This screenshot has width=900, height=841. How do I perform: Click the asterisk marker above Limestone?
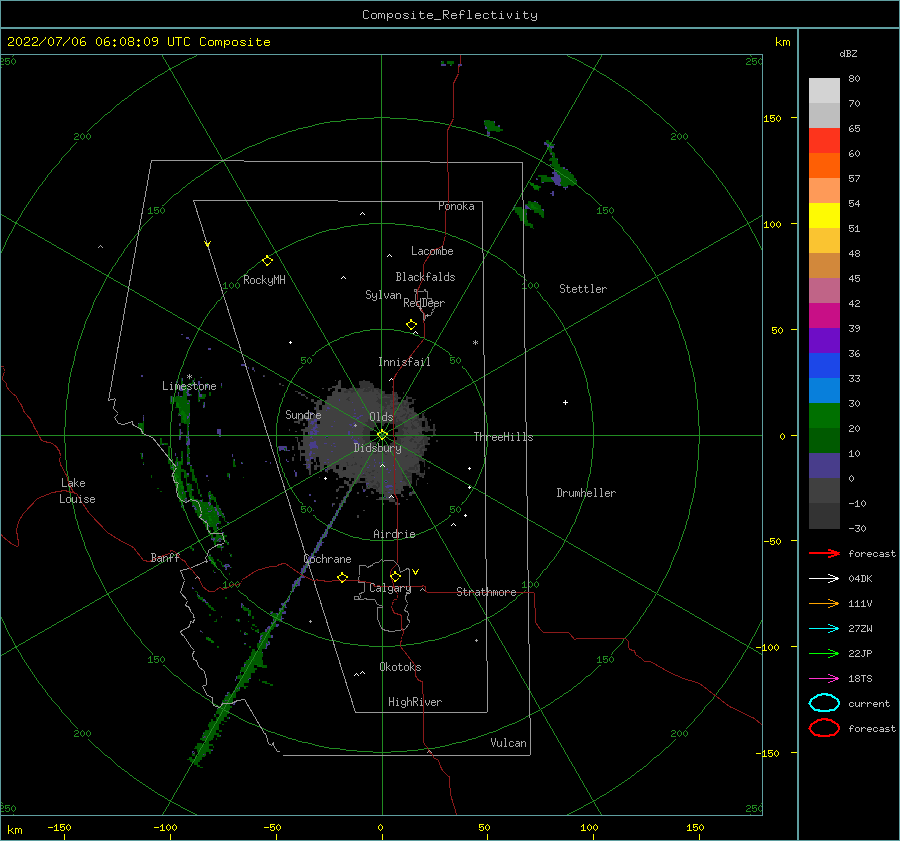coord(189,377)
